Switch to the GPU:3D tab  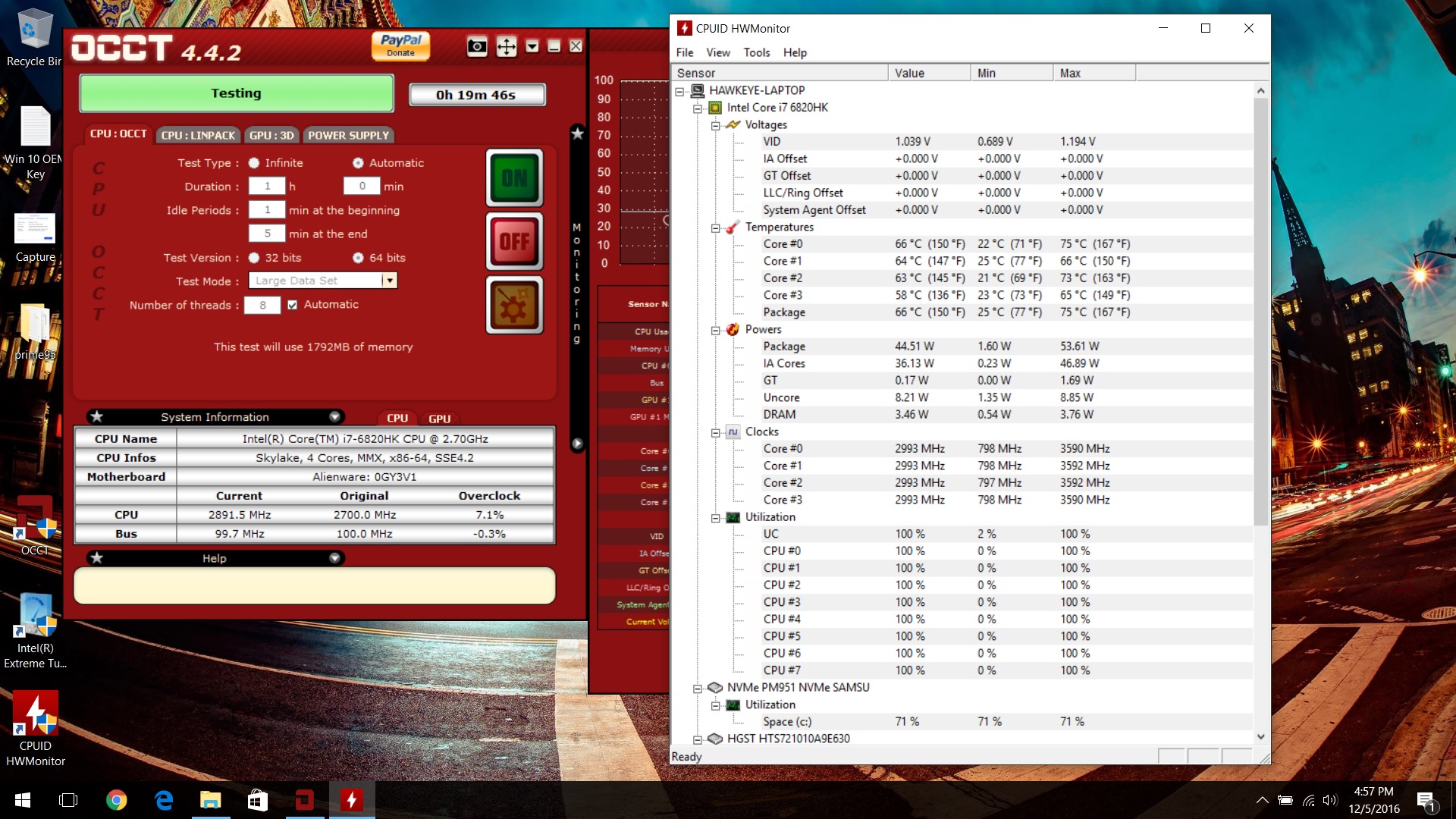click(271, 135)
